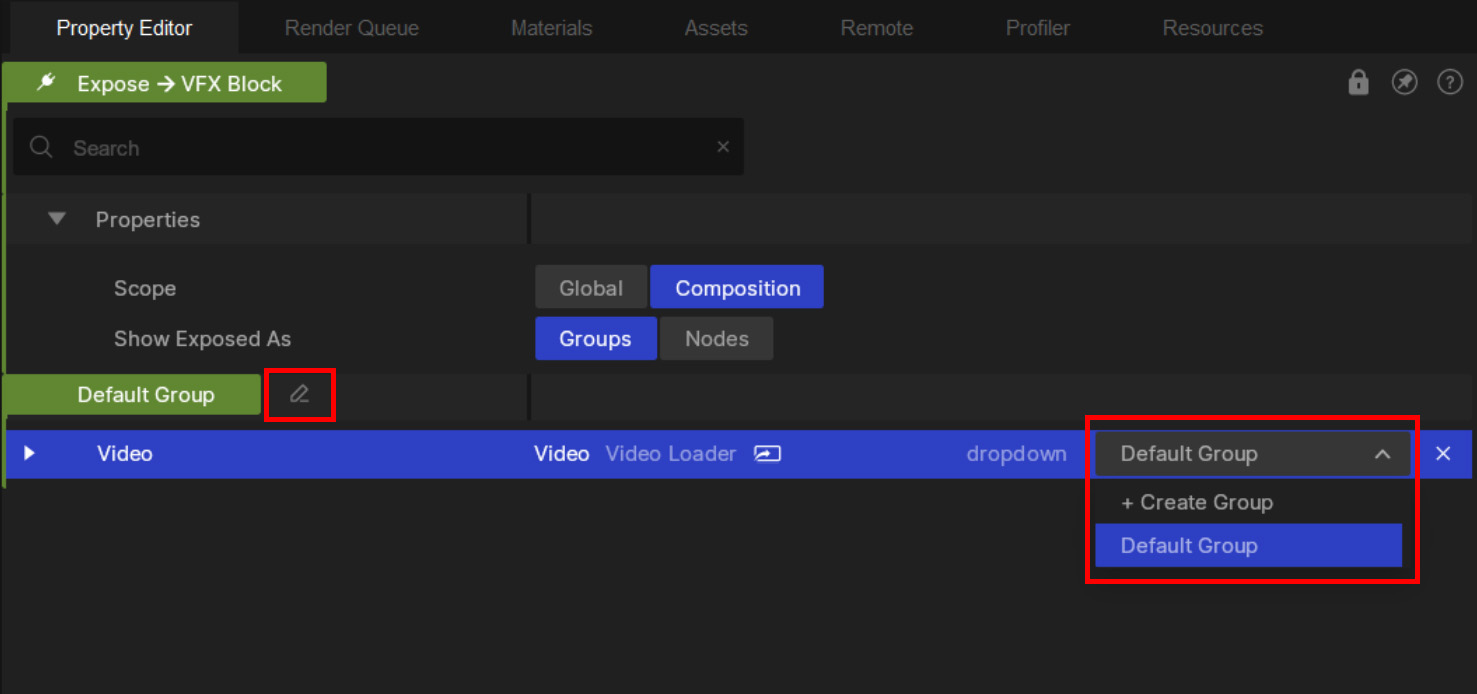Expand the Video row arrow

29,454
